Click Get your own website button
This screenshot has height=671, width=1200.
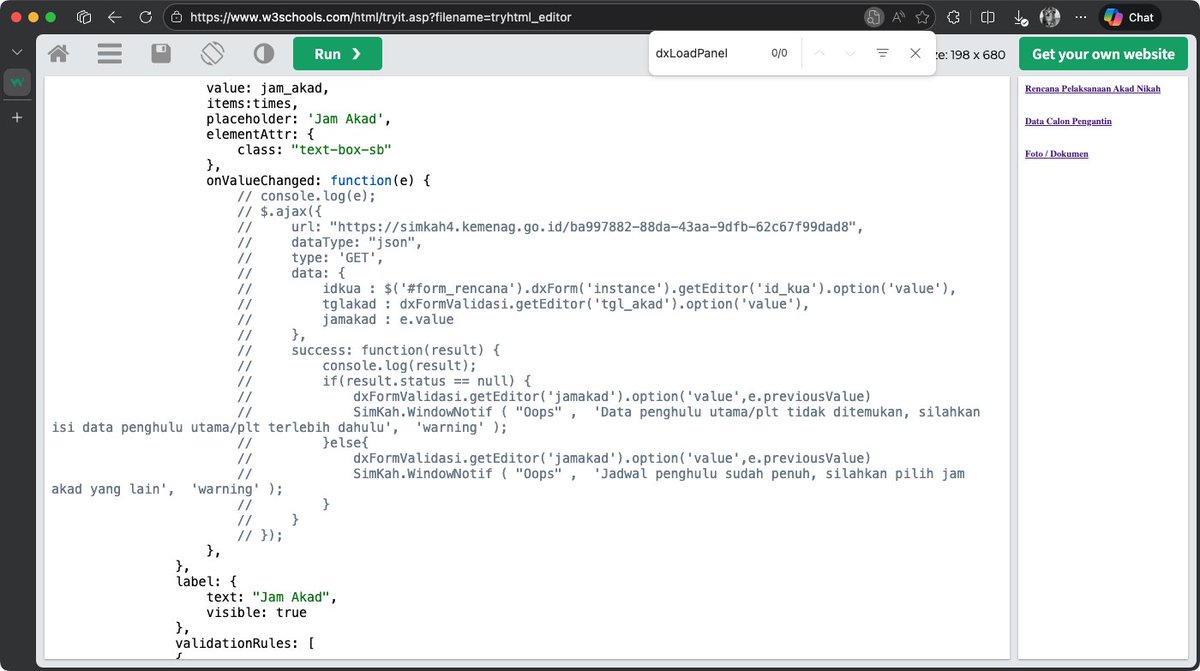point(1103,54)
